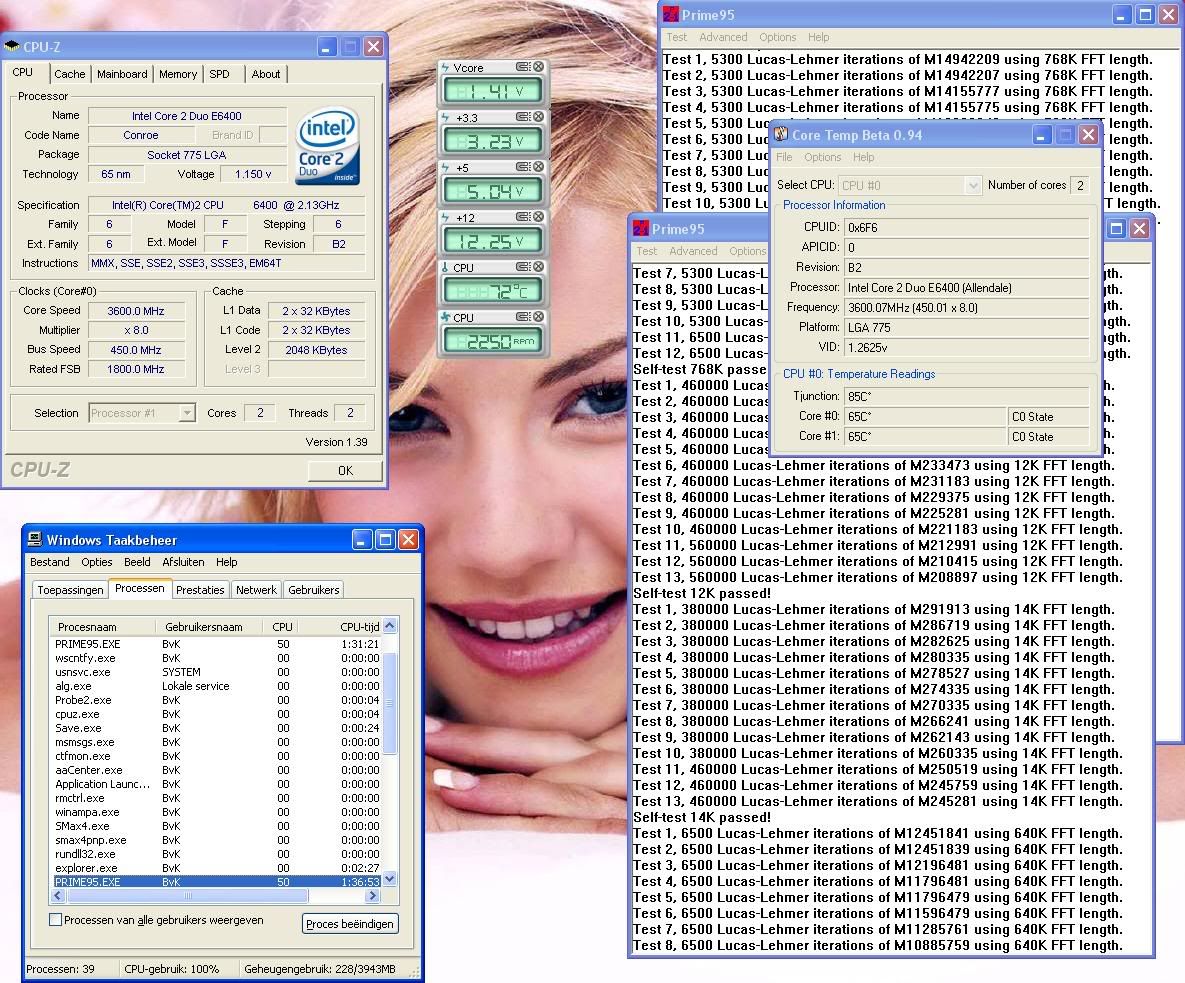Open the dock icon on Vcore widget
1185x983 pixels.
[x=523, y=67]
